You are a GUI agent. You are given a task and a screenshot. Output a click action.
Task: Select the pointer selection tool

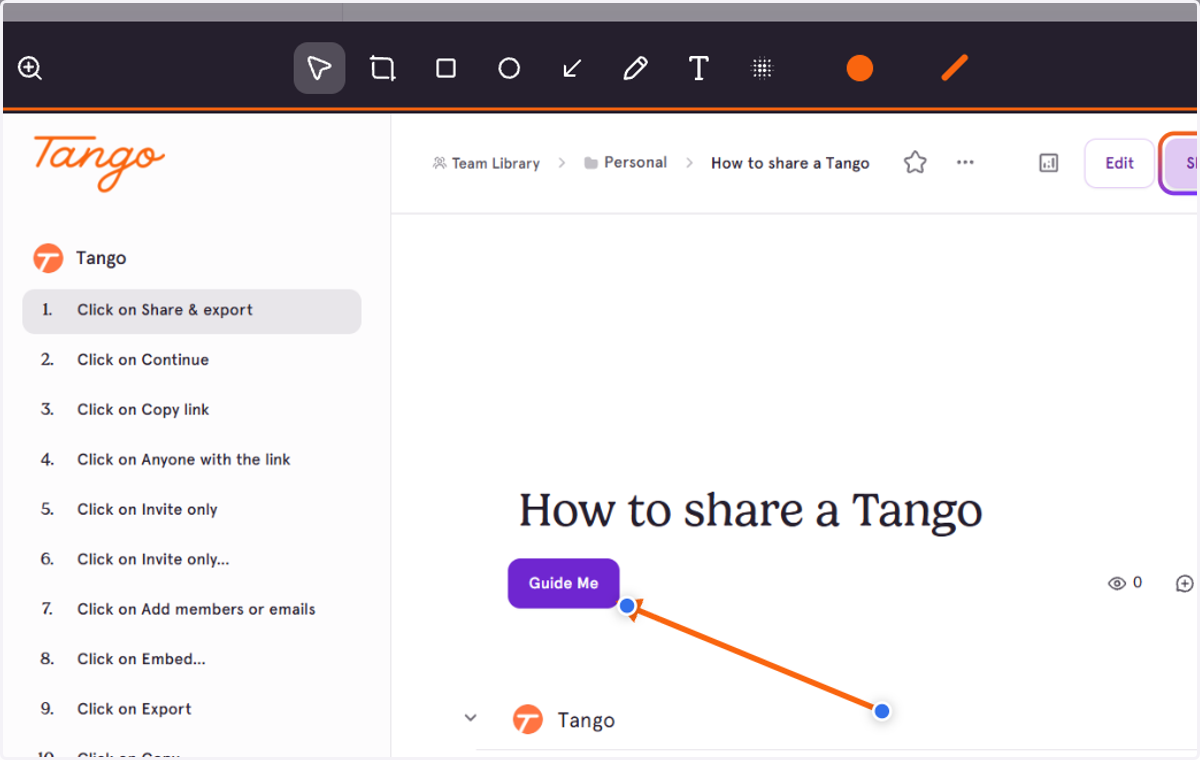point(319,68)
